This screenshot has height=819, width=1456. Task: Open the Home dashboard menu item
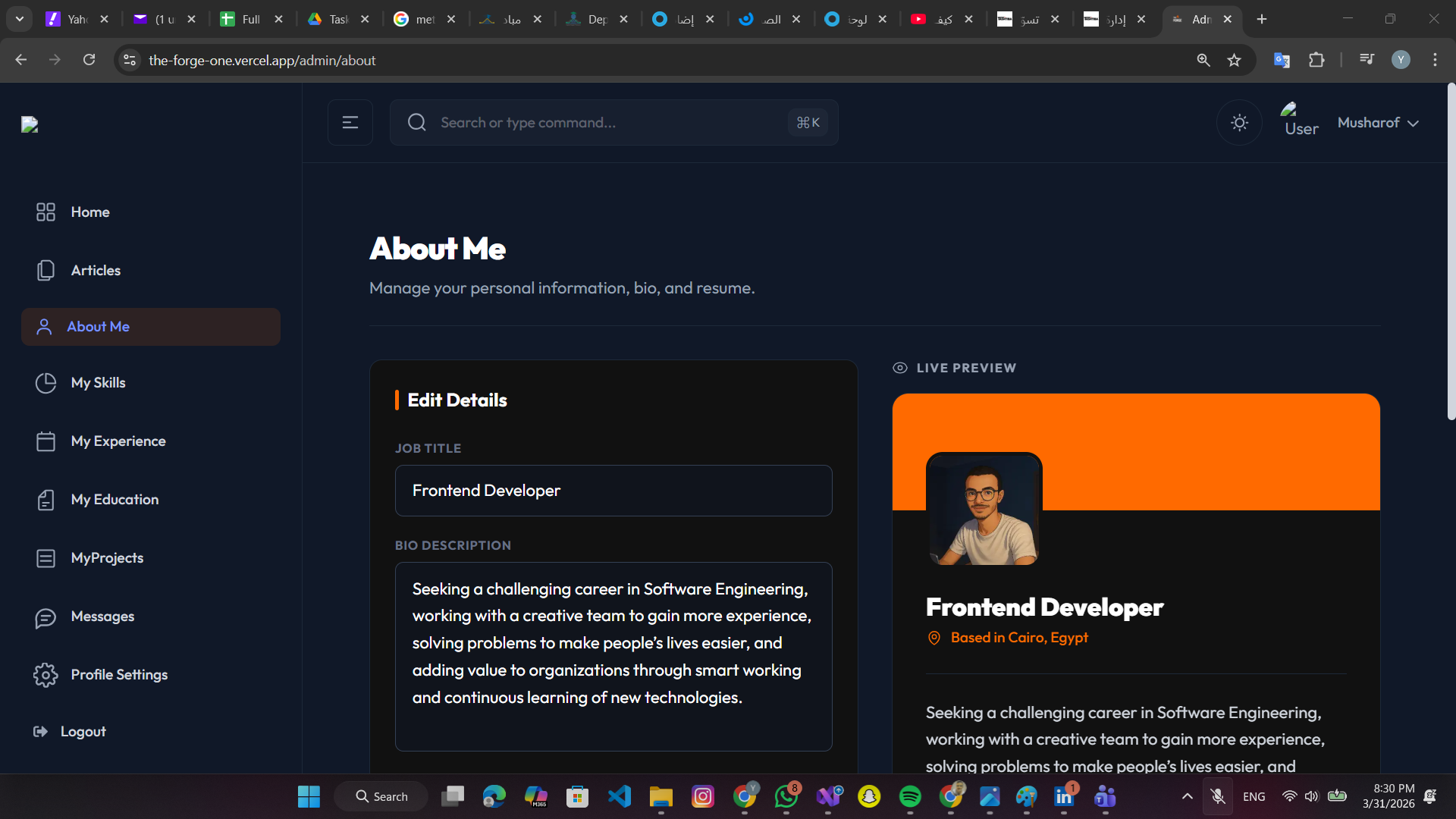tap(89, 212)
